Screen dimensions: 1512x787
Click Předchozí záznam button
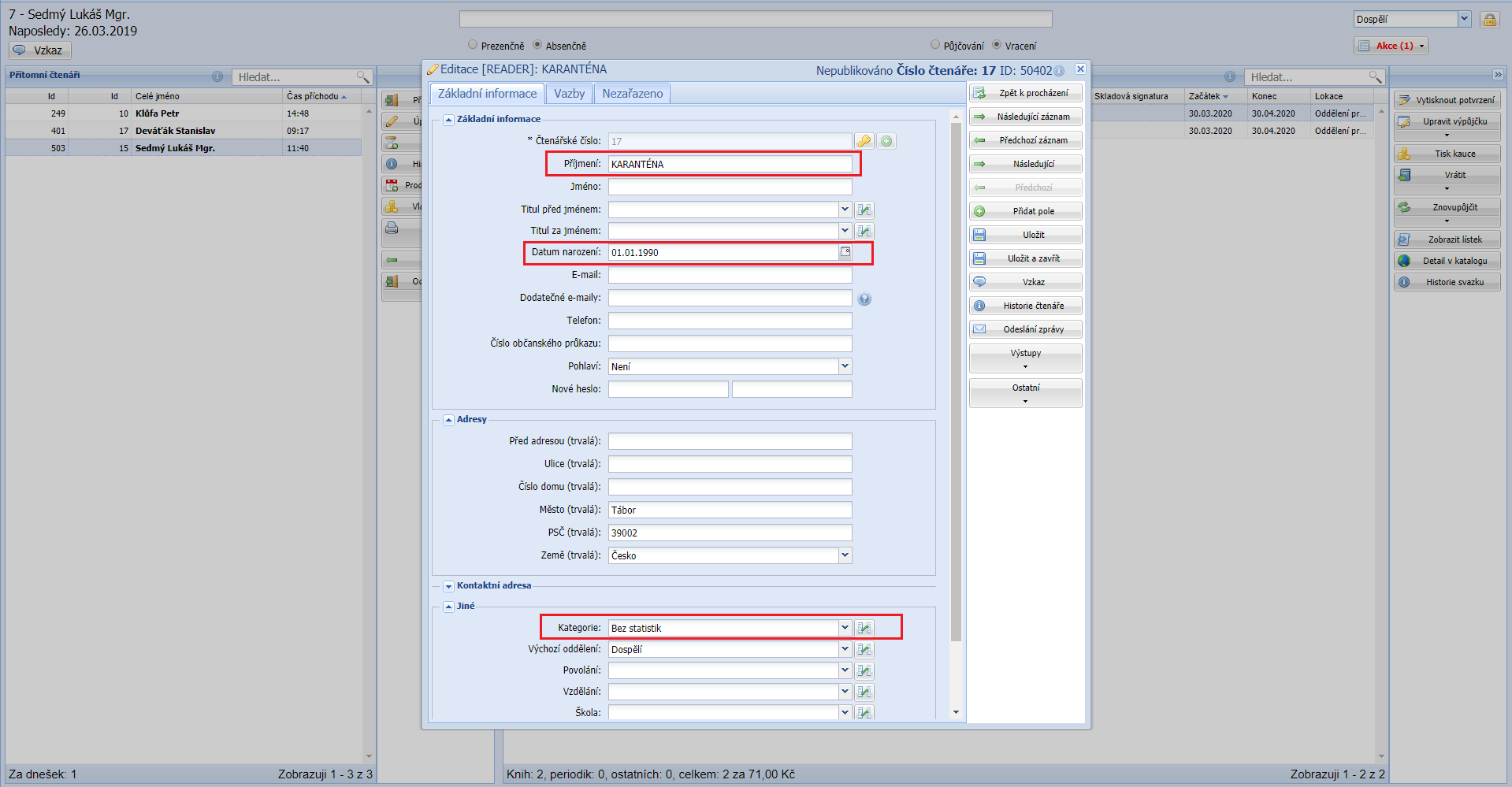[1026, 140]
